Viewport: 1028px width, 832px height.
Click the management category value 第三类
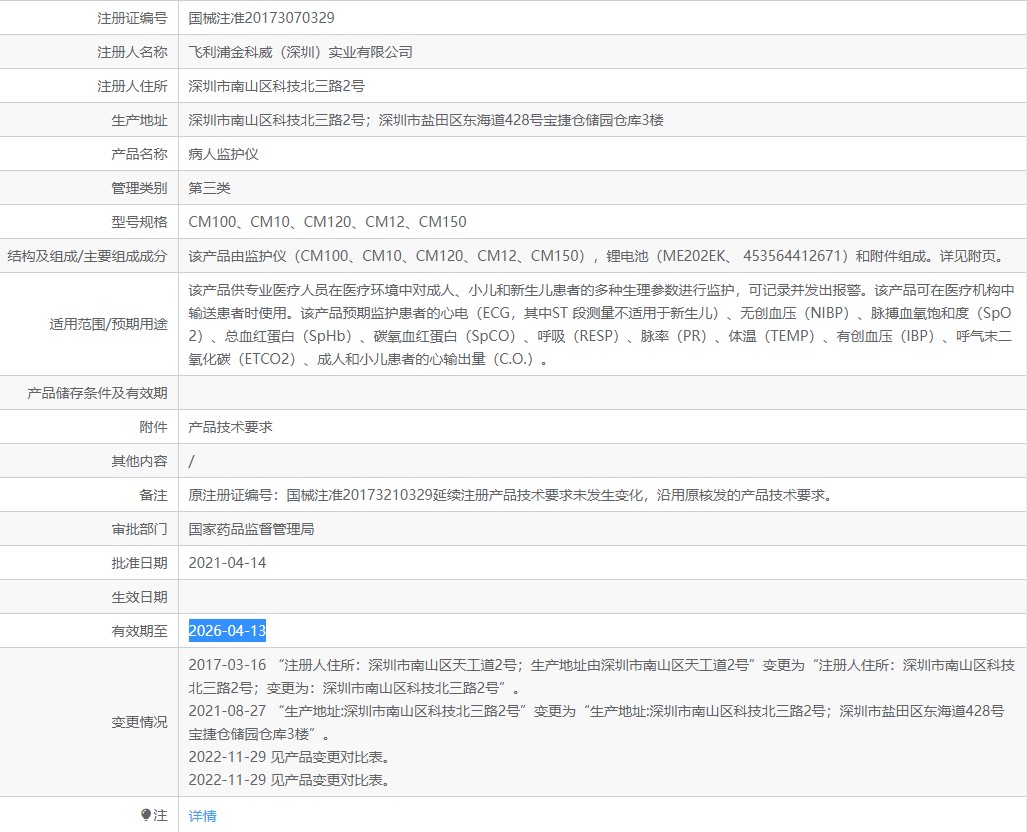click(210, 188)
